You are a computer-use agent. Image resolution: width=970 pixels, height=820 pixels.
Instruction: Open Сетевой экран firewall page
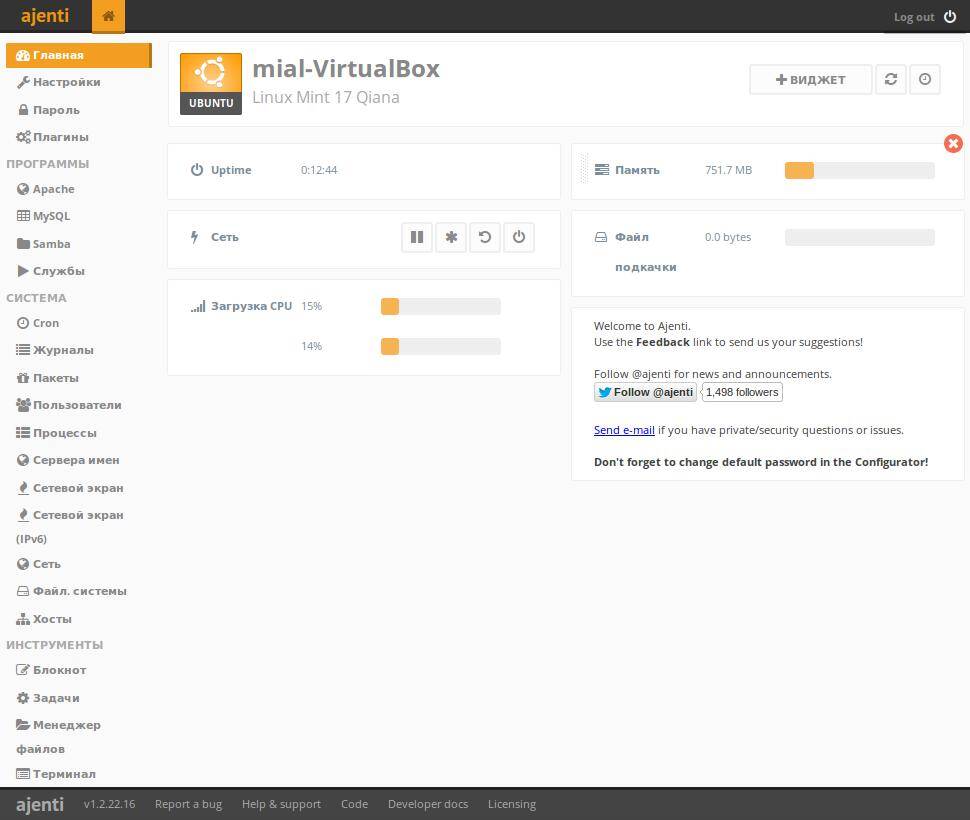pyautogui.click(x=71, y=488)
